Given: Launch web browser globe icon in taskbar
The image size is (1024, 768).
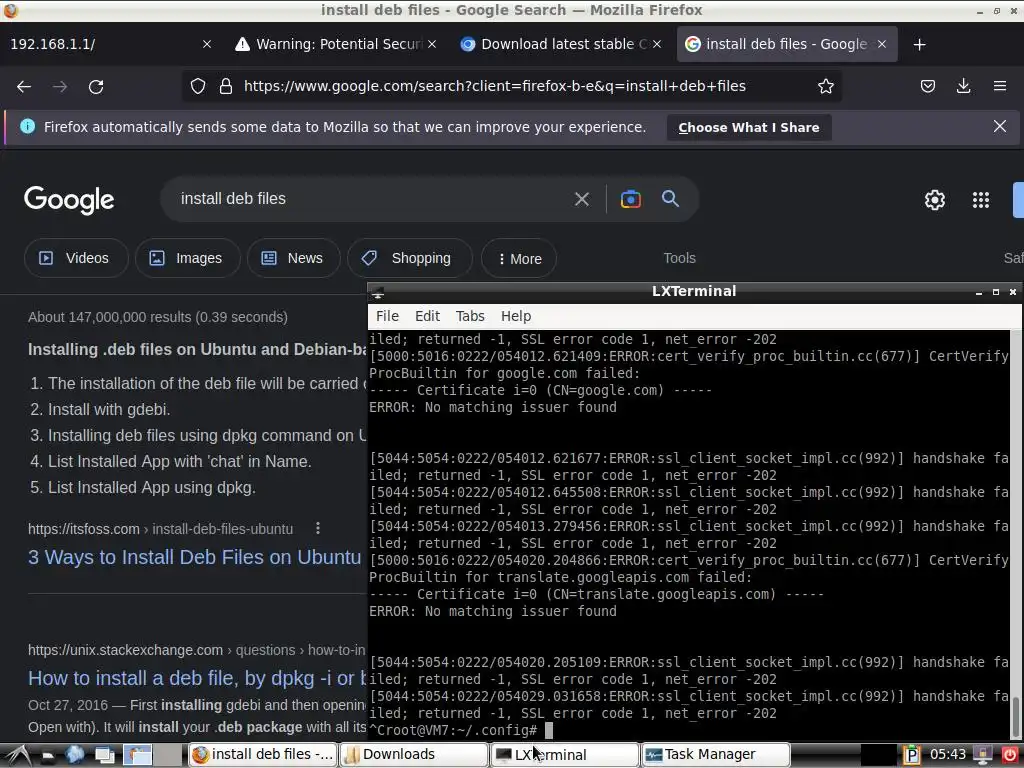Looking at the screenshot, I should point(74,755).
